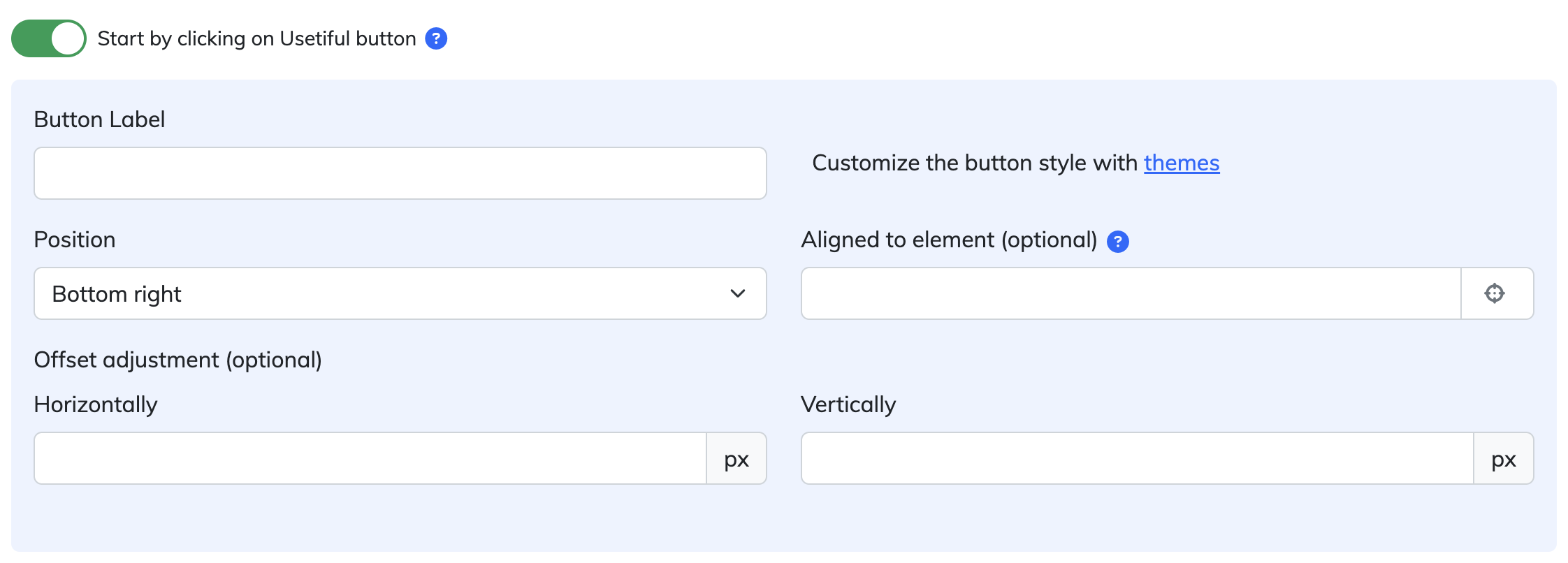Click the 'Aligned to element (optional)' caption
This screenshot has width=1568, height=563.
pyautogui.click(x=949, y=240)
